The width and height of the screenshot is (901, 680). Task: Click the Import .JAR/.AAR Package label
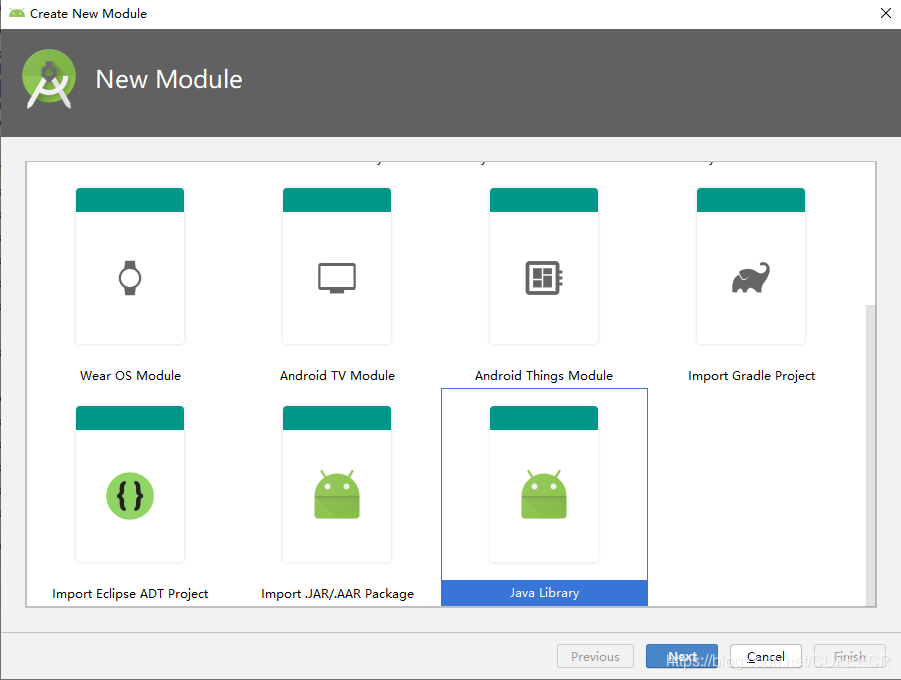point(337,593)
